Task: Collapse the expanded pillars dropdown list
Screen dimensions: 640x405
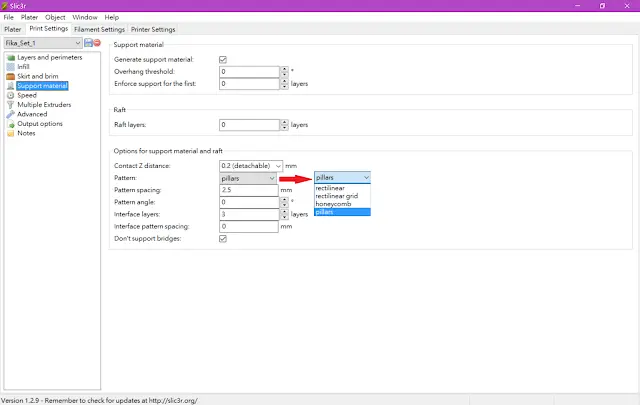Action: [342, 177]
